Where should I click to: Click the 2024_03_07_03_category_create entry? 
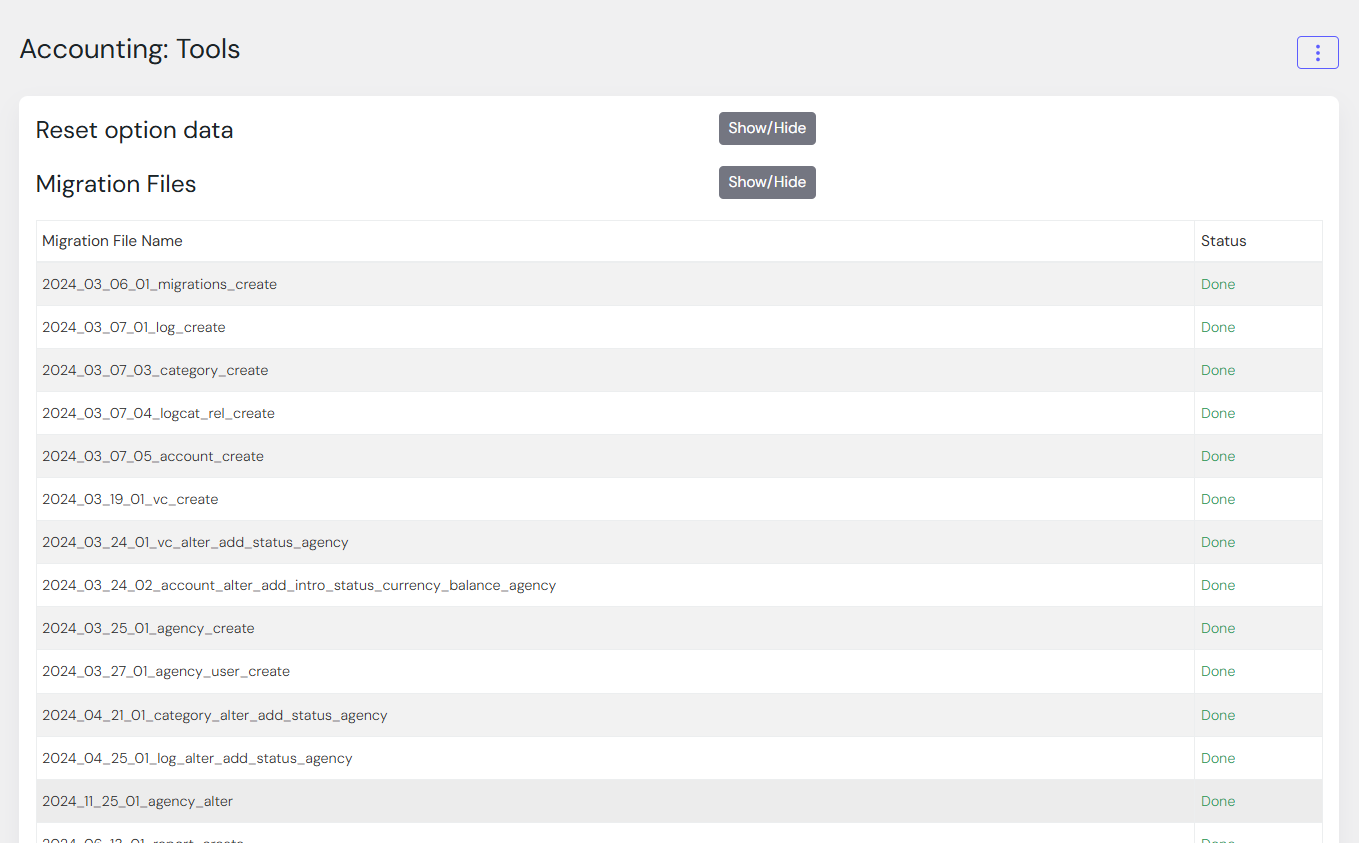point(155,370)
